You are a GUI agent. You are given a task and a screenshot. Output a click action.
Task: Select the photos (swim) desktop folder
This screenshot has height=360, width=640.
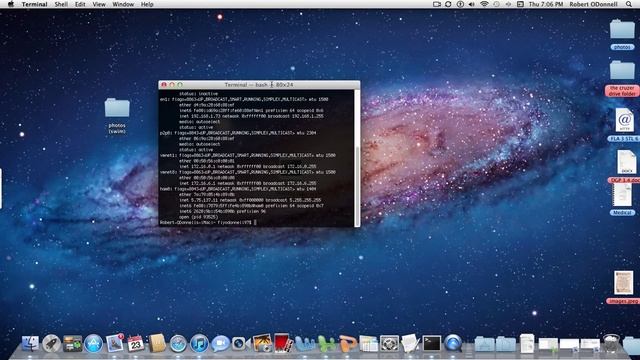click(117, 115)
